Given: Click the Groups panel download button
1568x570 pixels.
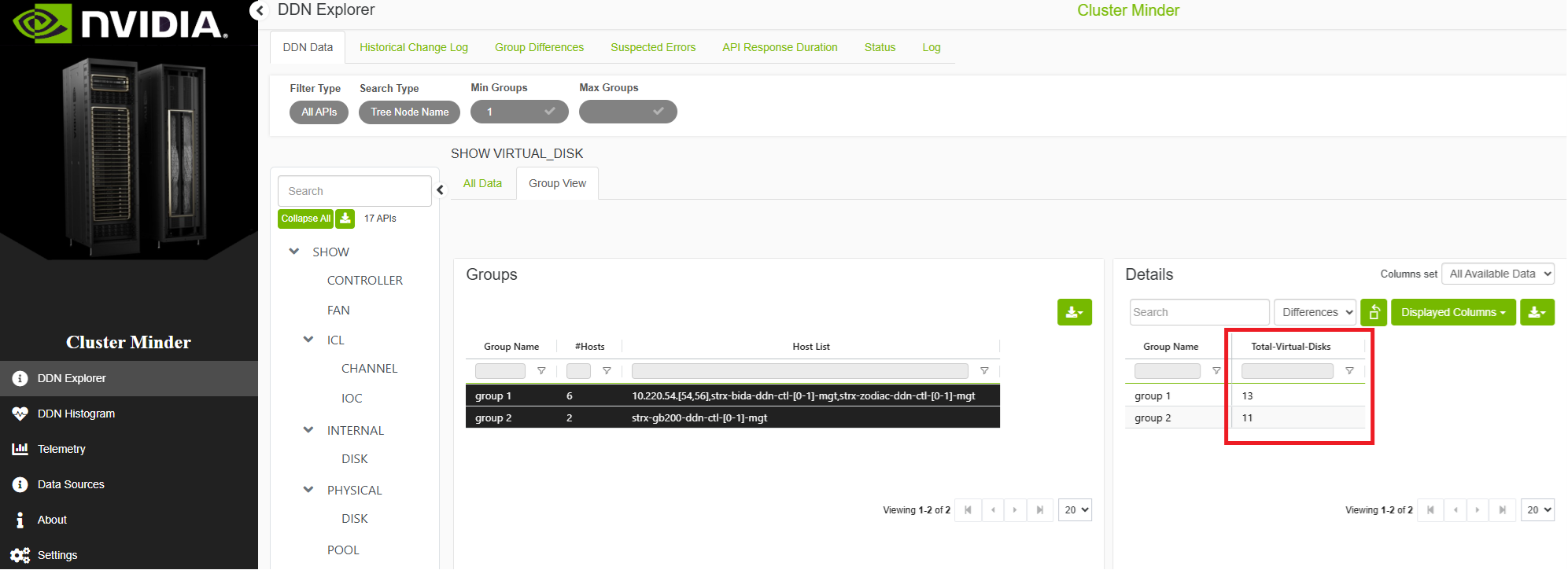Looking at the screenshot, I should (1074, 312).
